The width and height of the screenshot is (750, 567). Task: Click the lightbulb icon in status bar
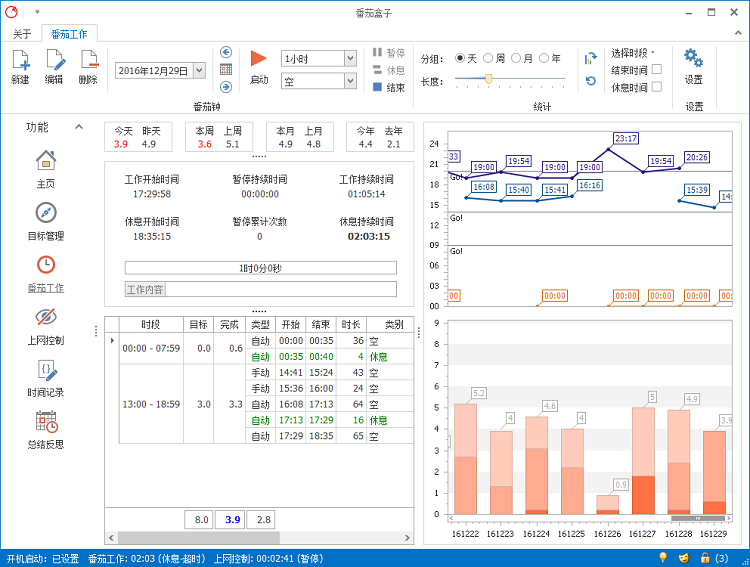(x=663, y=557)
